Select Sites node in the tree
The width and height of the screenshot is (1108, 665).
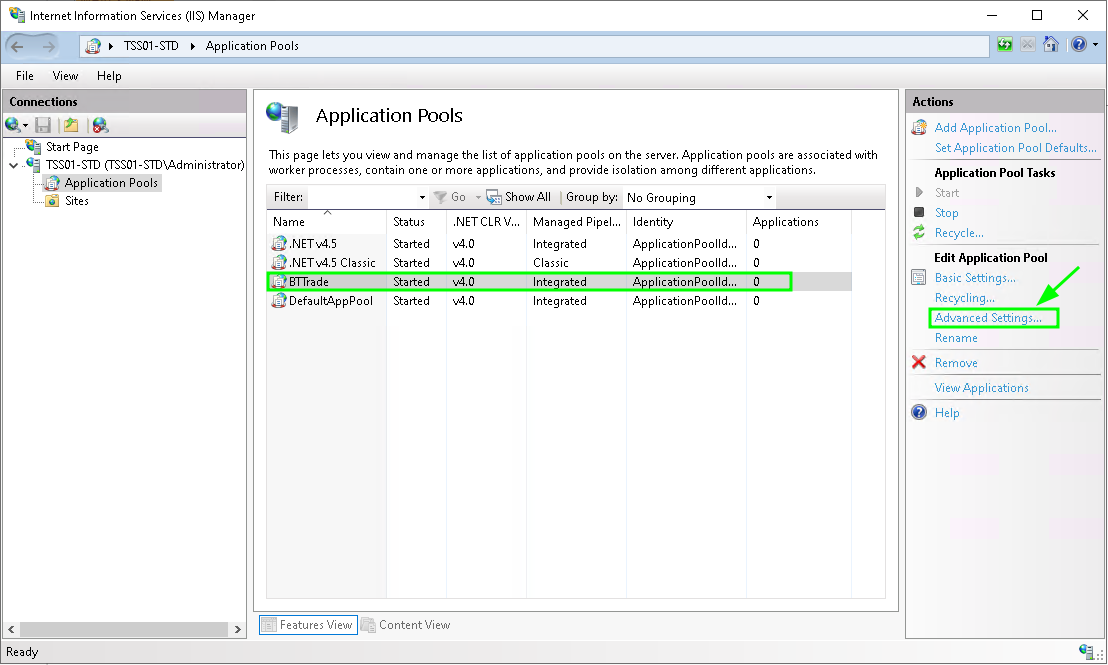point(76,201)
